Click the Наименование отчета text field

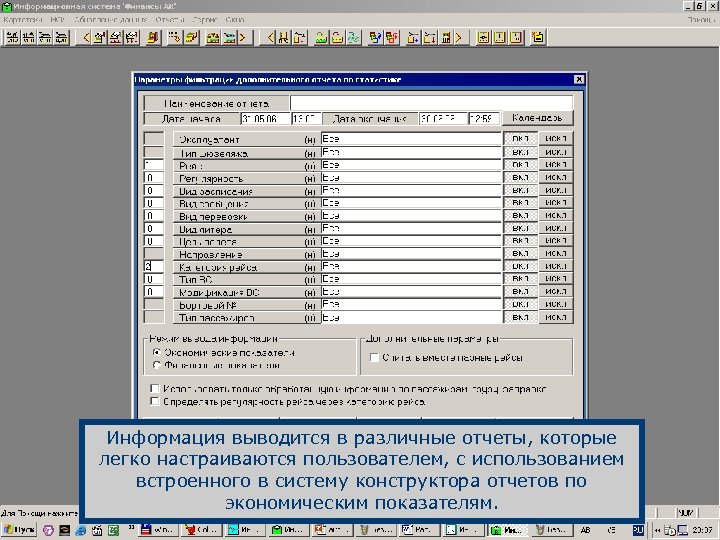[x=431, y=103]
